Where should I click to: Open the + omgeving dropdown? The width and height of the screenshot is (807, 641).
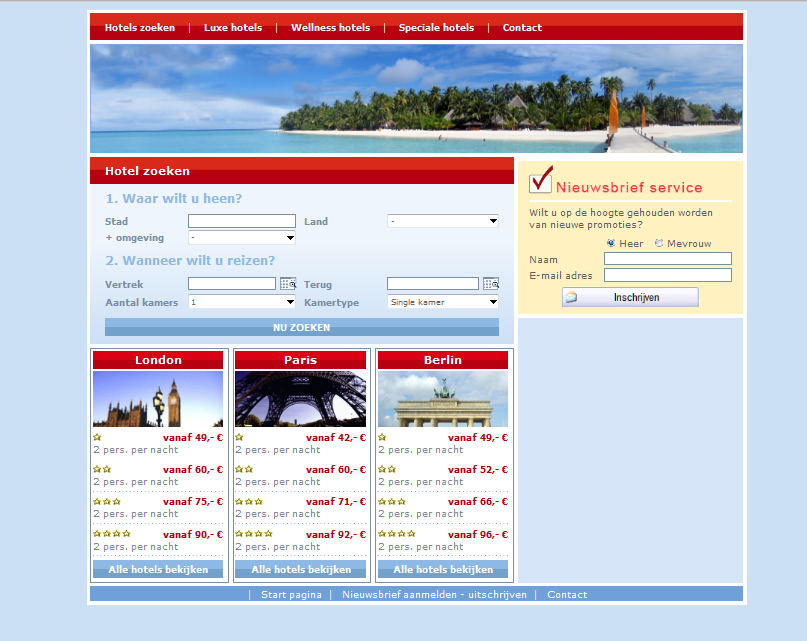coord(242,237)
